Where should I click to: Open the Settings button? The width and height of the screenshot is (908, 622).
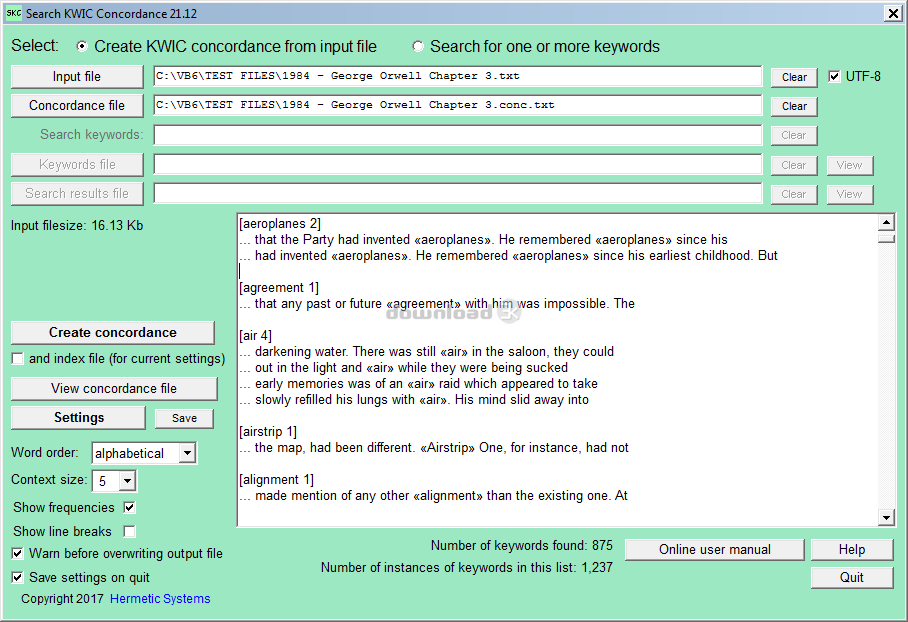[78, 418]
